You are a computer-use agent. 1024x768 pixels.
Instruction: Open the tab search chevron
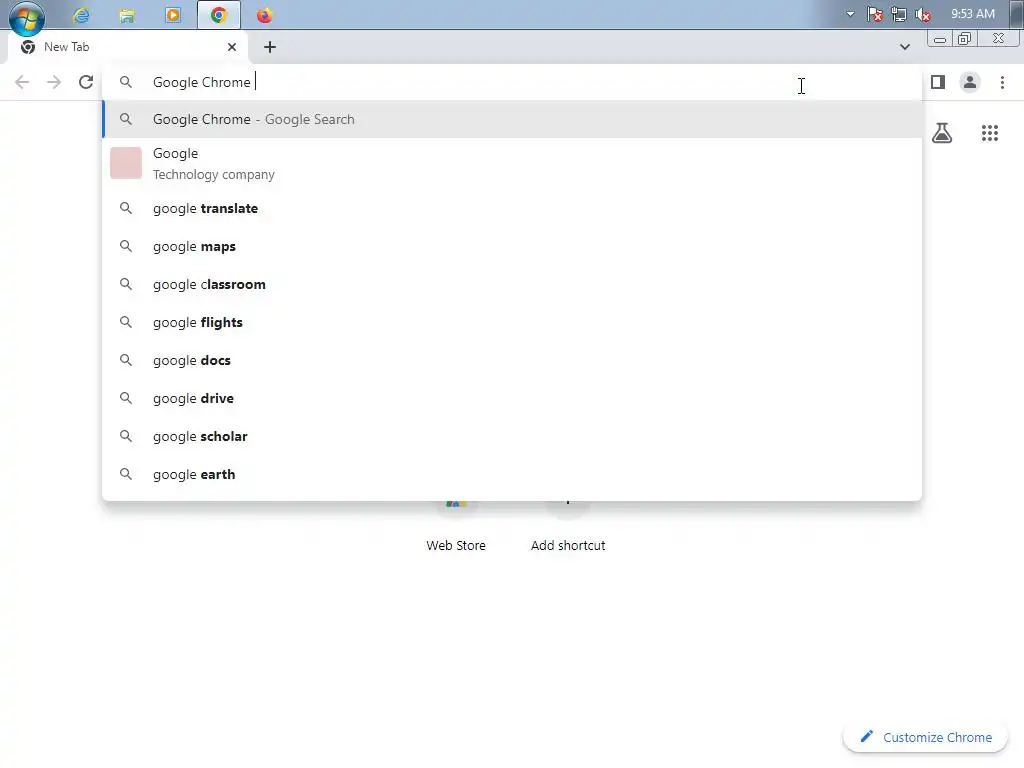[x=904, y=47]
